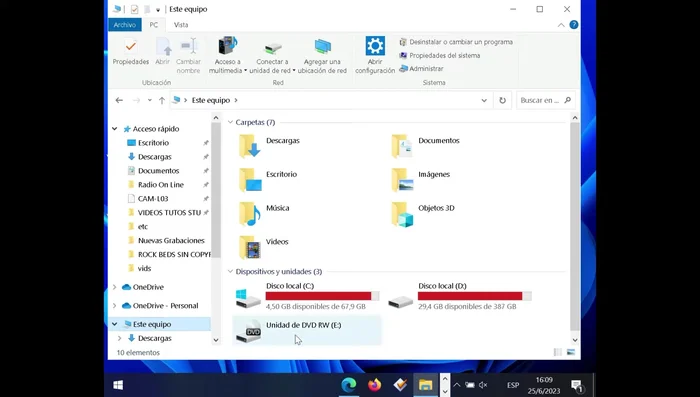This screenshot has width=700, height=397.
Task: Switch to details view icon in status bar
Action: (558, 352)
